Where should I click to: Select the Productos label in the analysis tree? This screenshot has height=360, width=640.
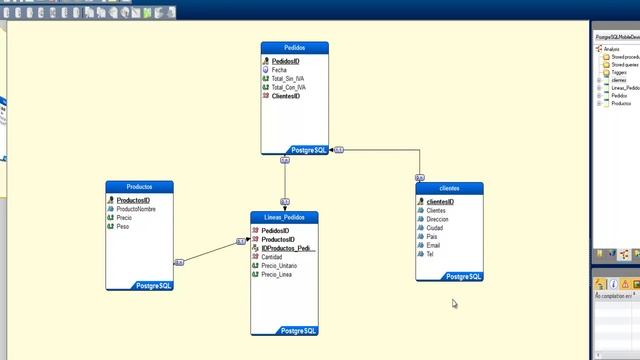(x=621, y=104)
